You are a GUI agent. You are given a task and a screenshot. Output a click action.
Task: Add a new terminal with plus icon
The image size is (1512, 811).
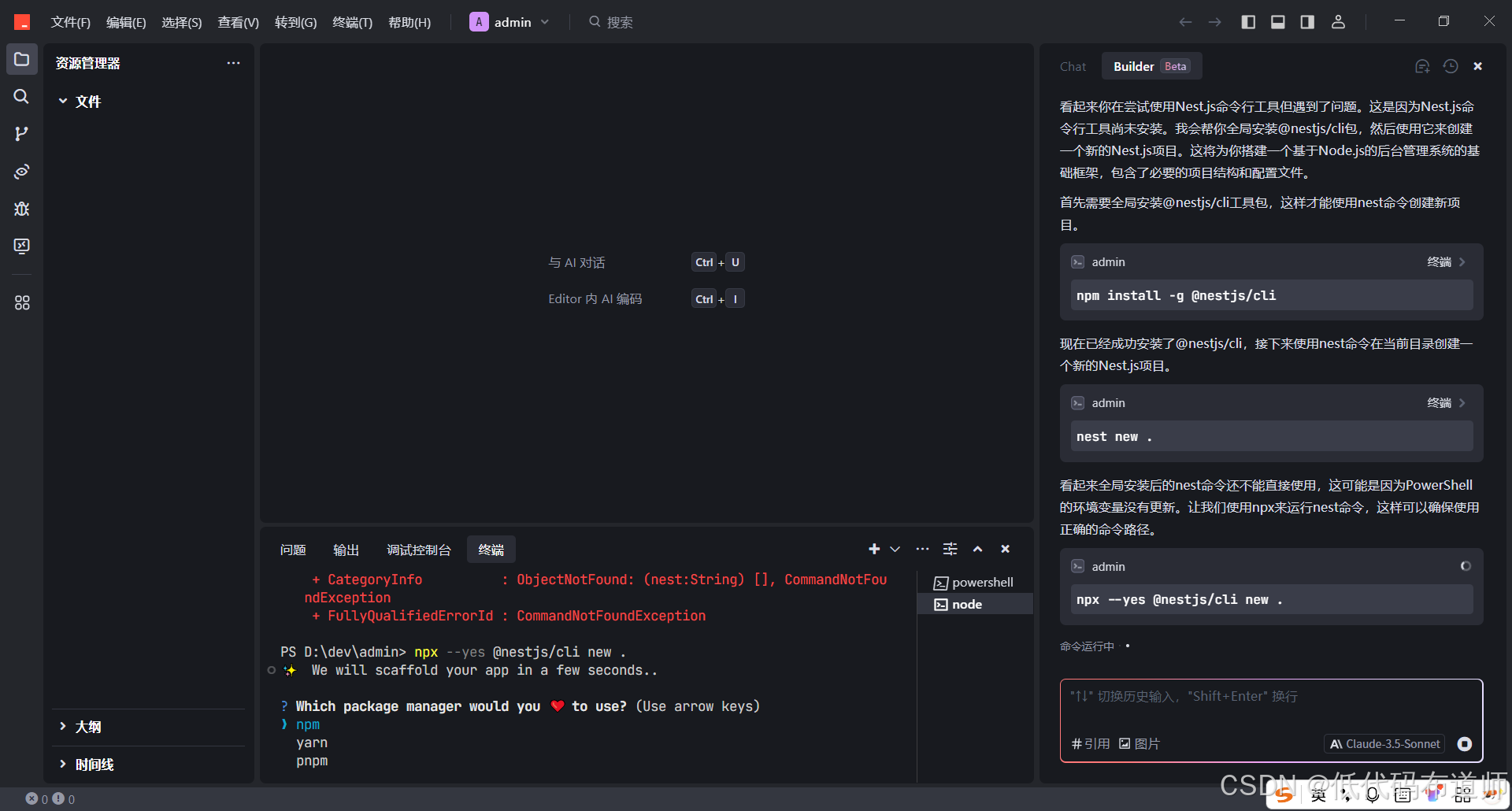coord(874,549)
